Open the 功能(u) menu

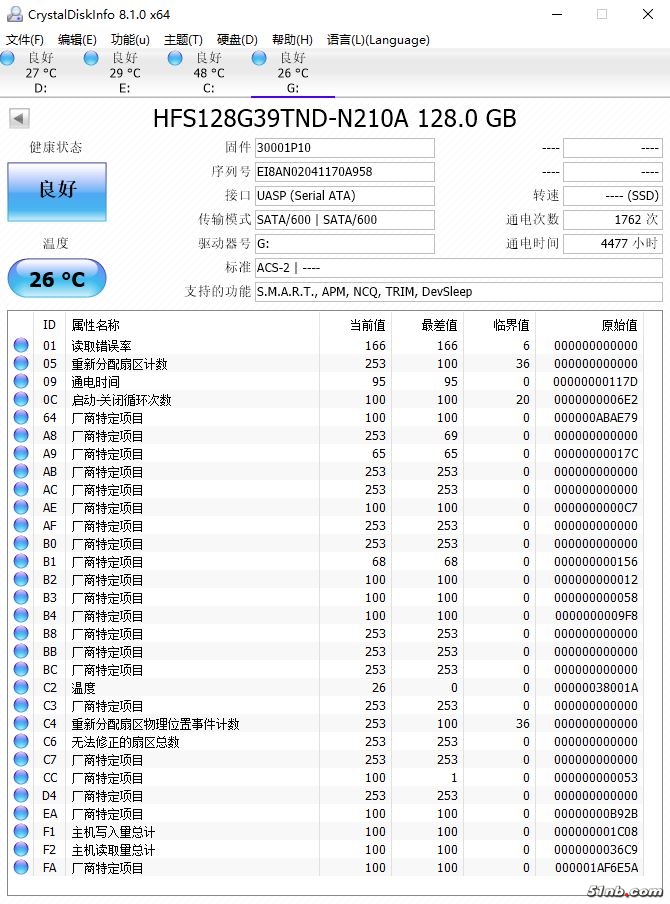click(130, 40)
